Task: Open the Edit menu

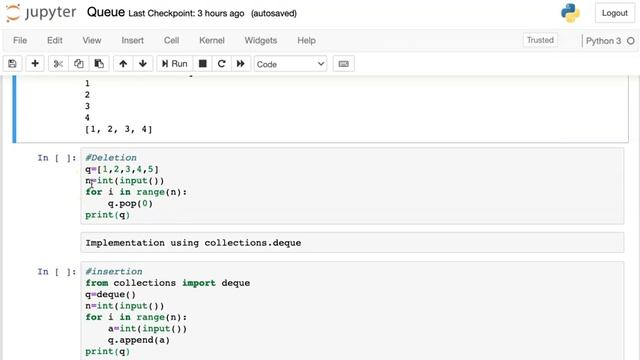Action: pyautogui.click(x=55, y=40)
